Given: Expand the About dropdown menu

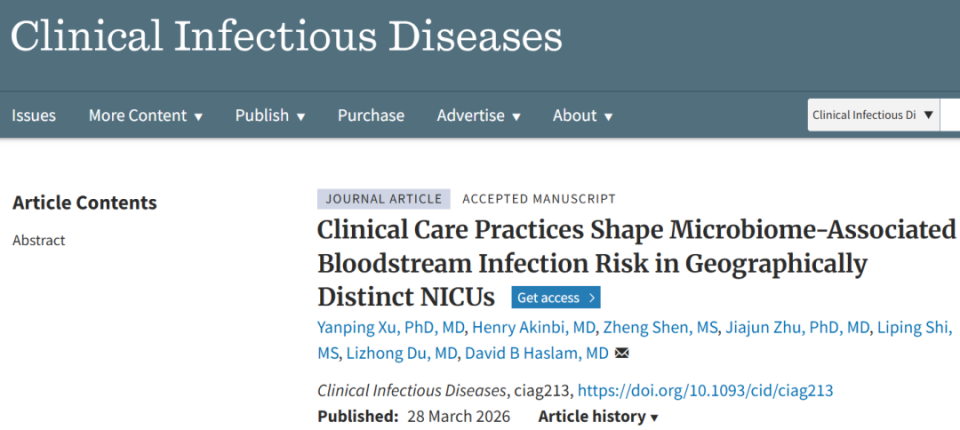Looking at the screenshot, I should pos(583,115).
